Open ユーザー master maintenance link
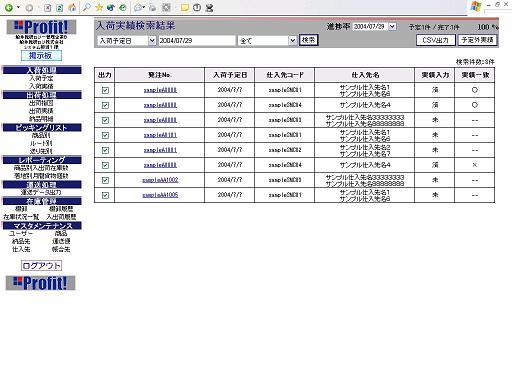Viewport: 512px width, 384px height. tap(21, 233)
